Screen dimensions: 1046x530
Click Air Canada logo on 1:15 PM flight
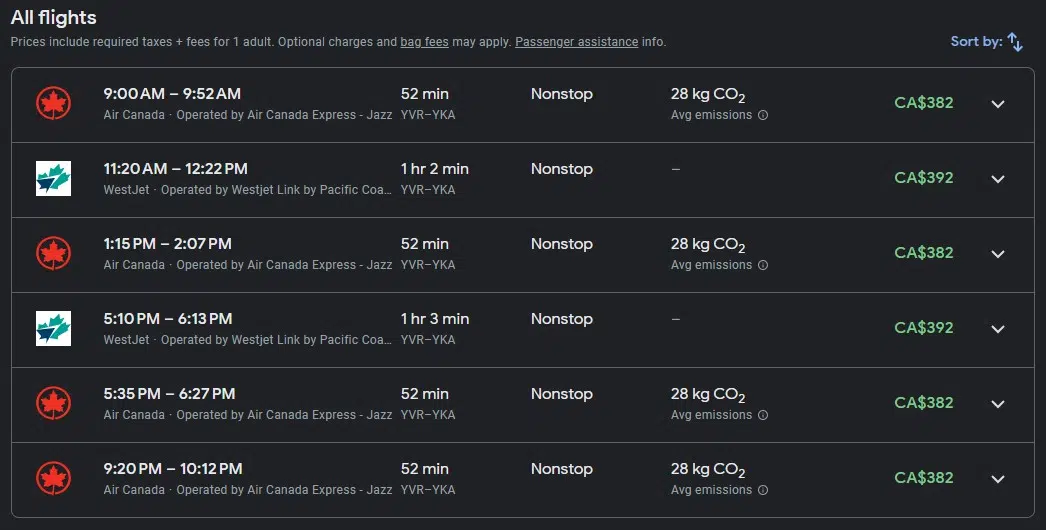click(x=53, y=254)
